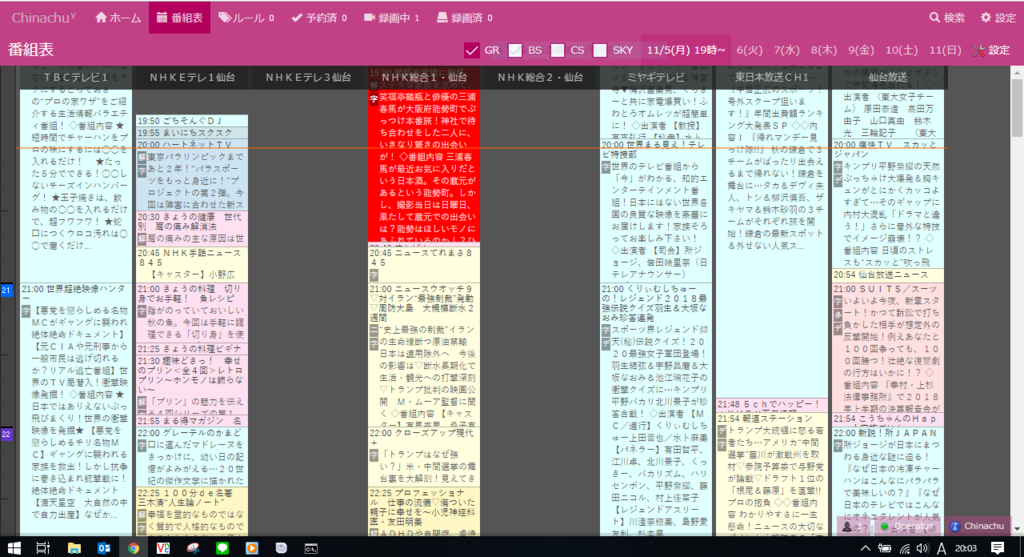Open the ルール rules page
Screen dimensions: 1024x557
pyautogui.click(x=246, y=18)
